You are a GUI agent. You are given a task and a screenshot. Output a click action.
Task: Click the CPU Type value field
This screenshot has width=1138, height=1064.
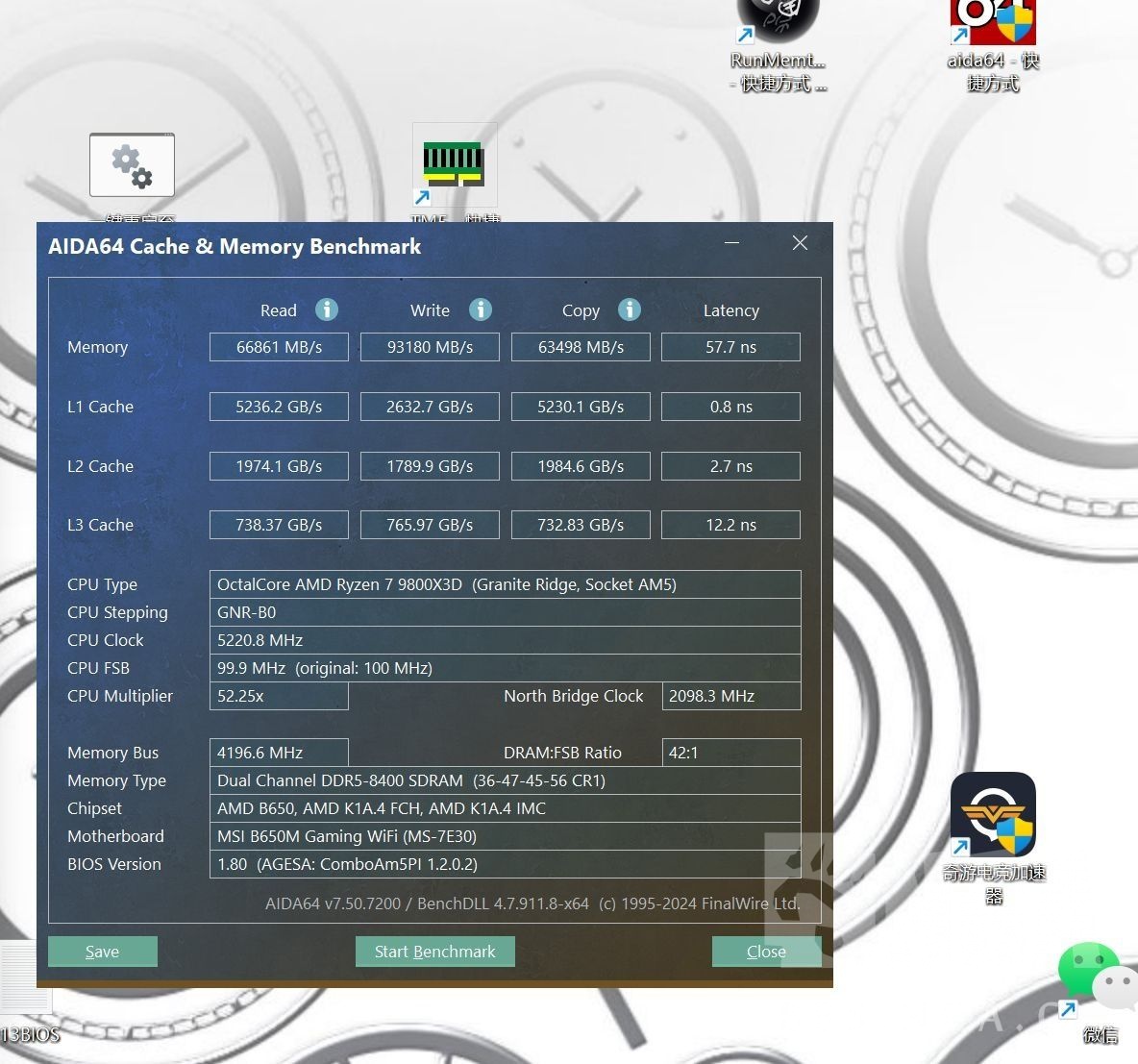(505, 584)
